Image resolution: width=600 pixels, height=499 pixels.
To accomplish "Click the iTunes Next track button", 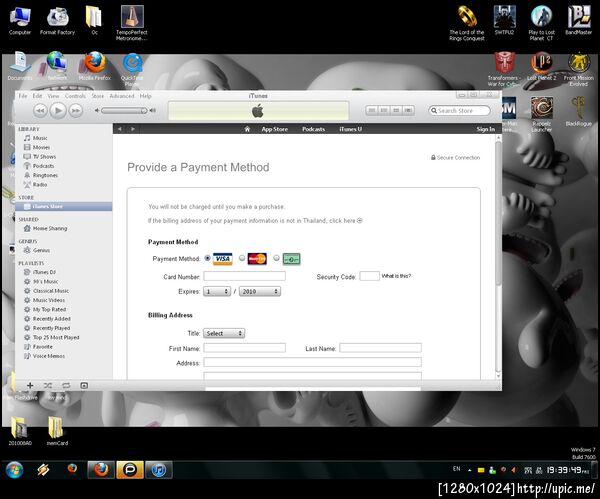I will pos(76,111).
